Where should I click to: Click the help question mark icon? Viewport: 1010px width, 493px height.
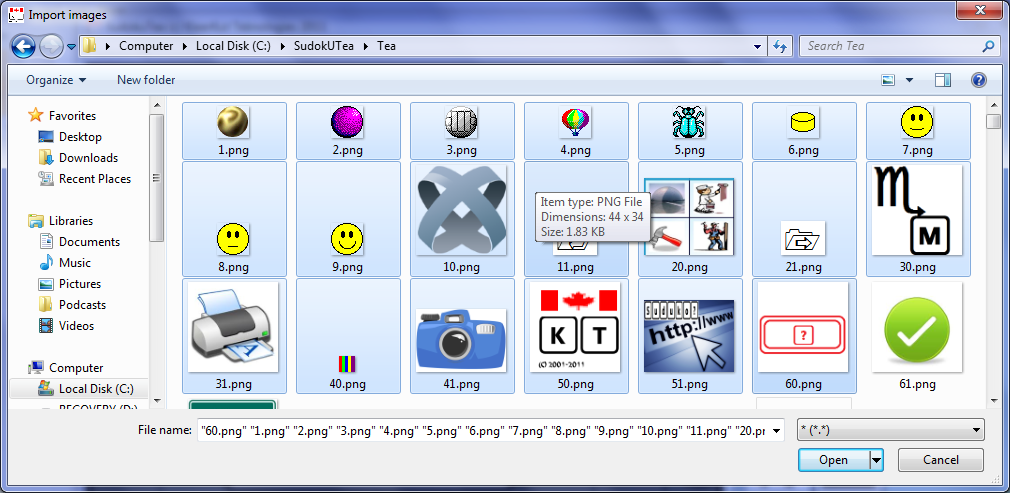tap(979, 80)
